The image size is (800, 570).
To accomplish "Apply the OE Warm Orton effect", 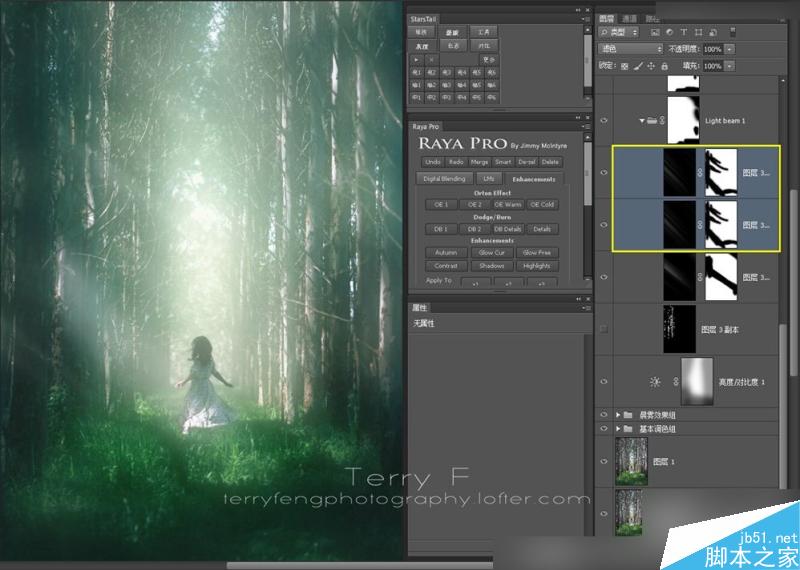I will point(508,205).
